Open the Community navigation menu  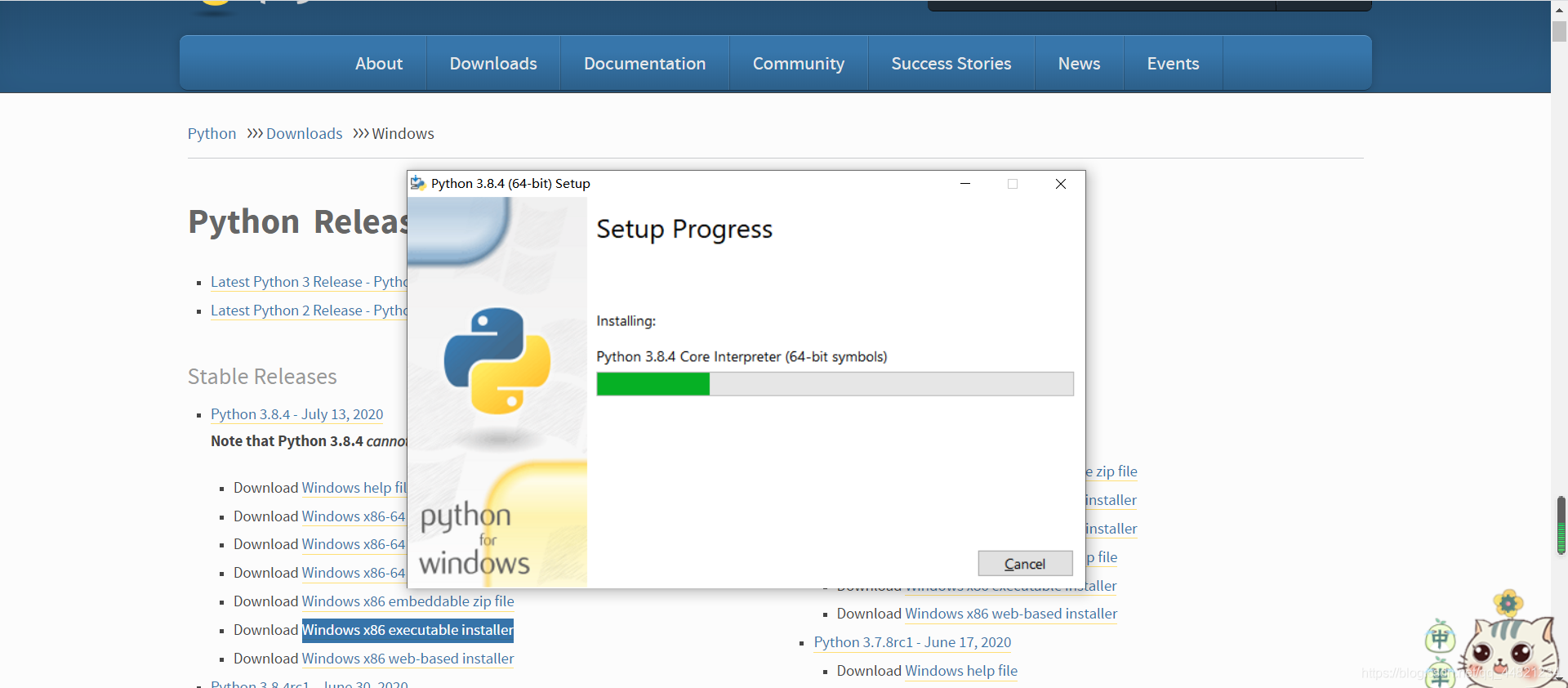coord(799,64)
